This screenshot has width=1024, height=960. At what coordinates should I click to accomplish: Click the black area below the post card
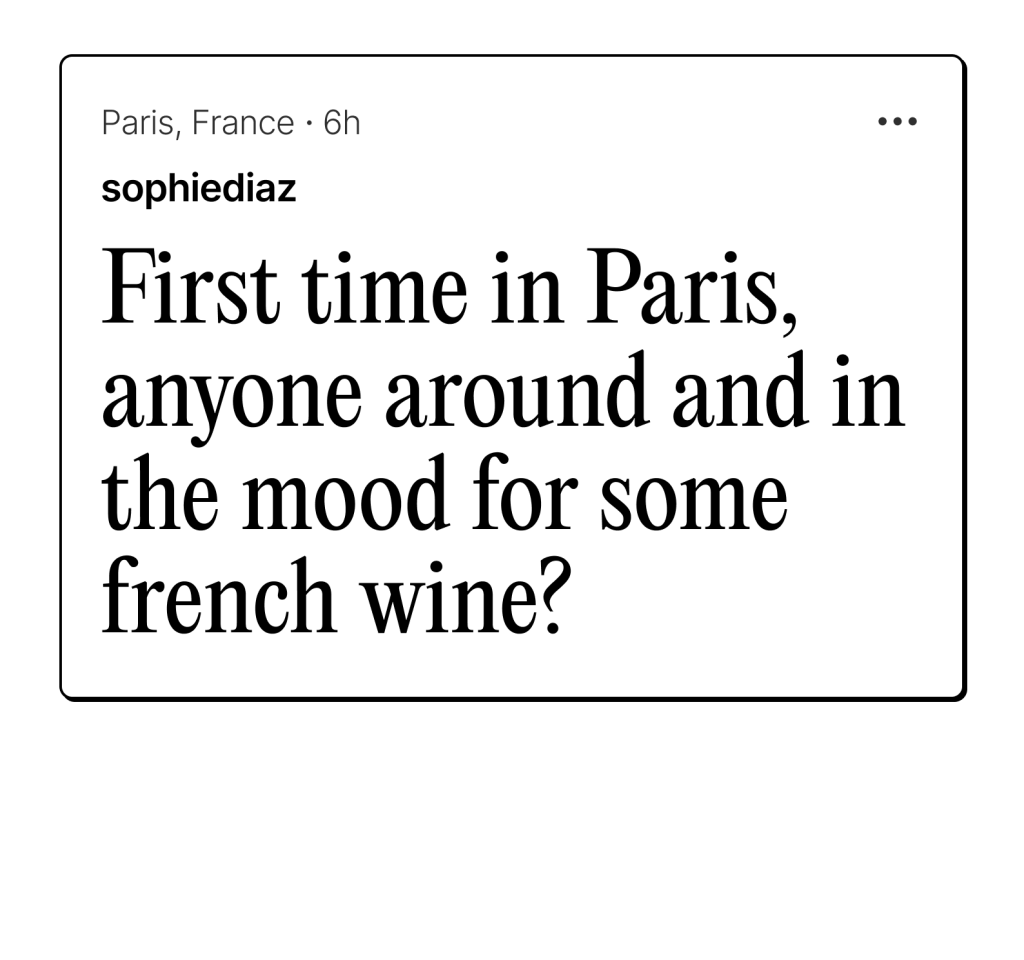click(x=512, y=830)
